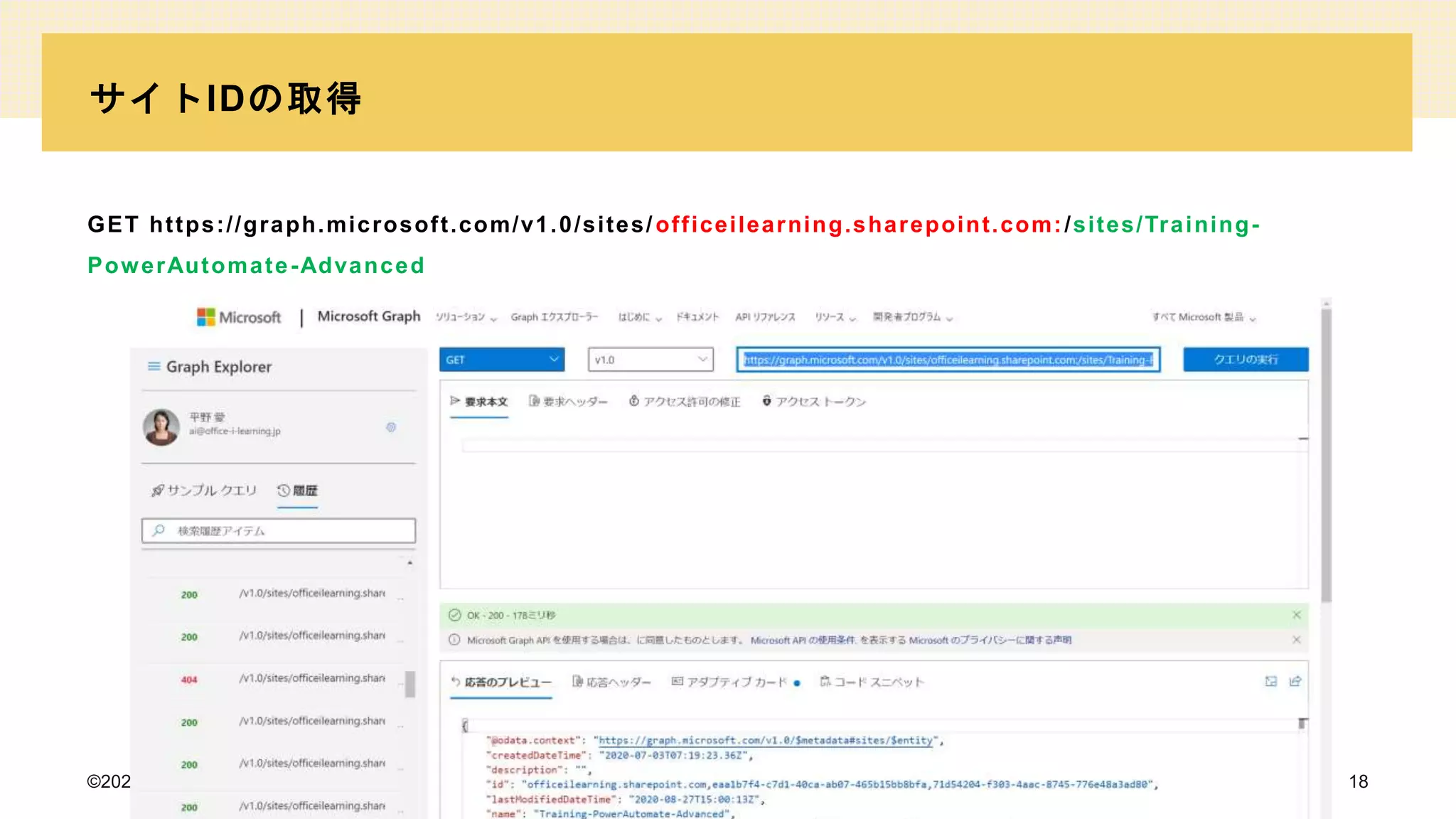Expand the はじめに menu
The image size is (1456, 819).
click(640, 317)
